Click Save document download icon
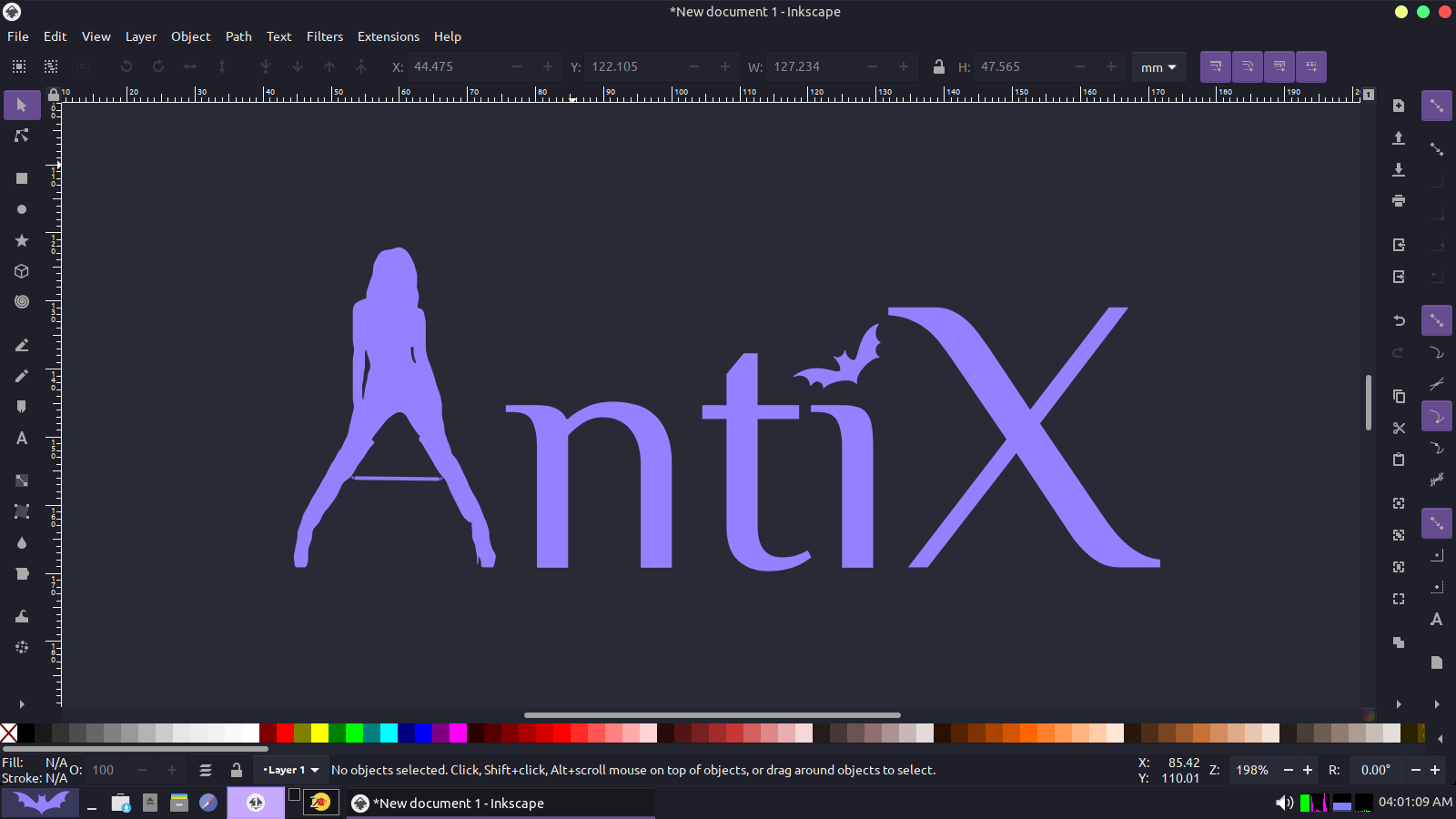Screen dimensions: 1456x819 point(1399,169)
